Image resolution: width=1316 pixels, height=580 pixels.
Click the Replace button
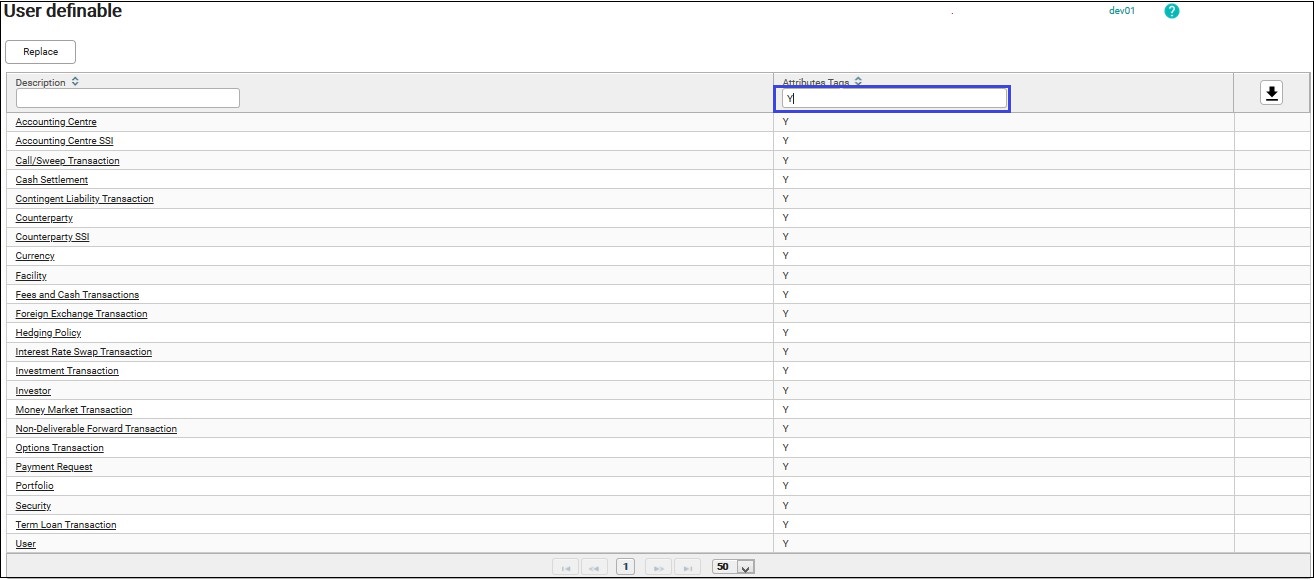(x=41, y=52)
